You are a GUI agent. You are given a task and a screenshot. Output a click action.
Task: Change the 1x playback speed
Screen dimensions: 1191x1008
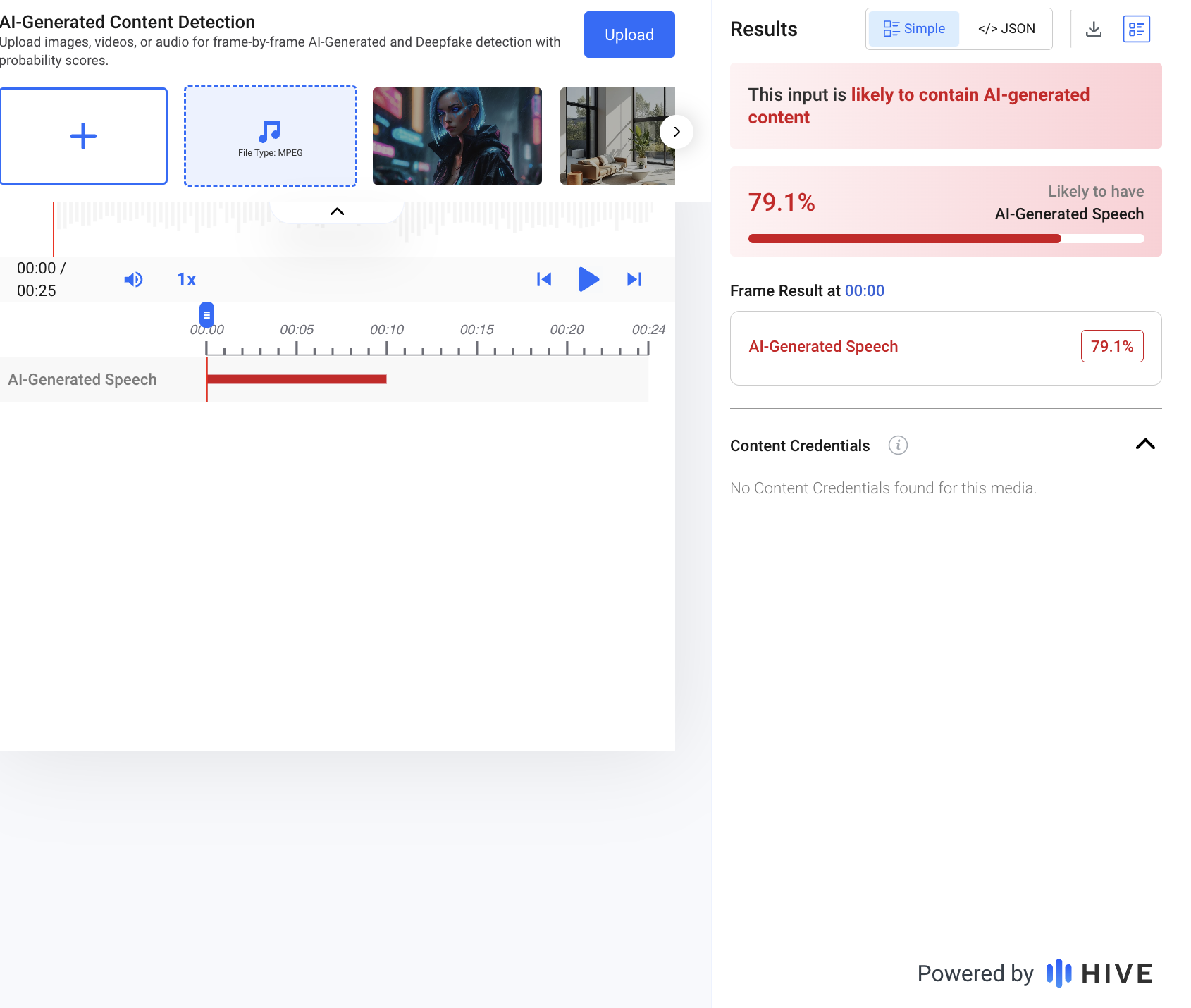point(186,280)
